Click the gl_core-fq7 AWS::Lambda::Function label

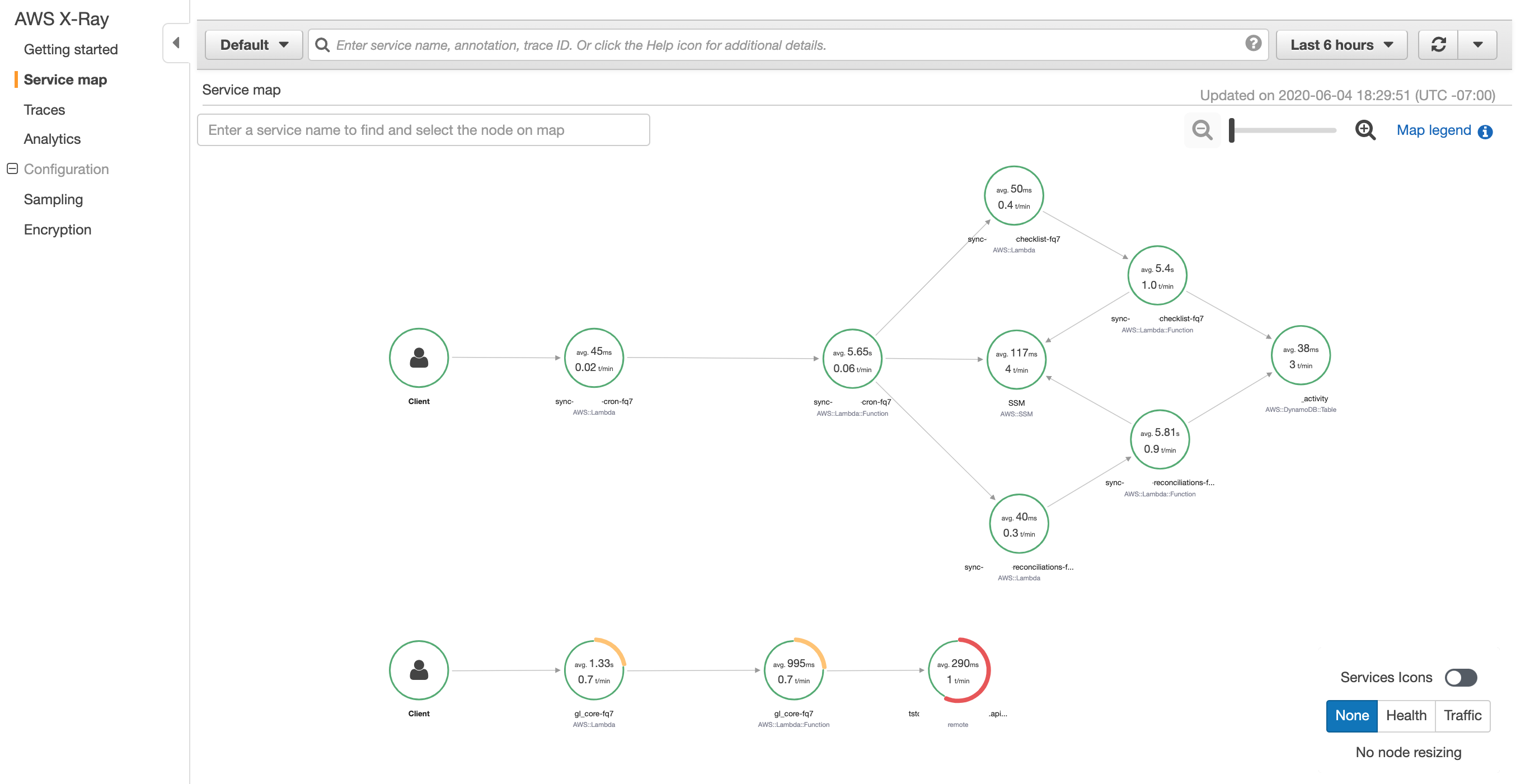click(794, 725)
